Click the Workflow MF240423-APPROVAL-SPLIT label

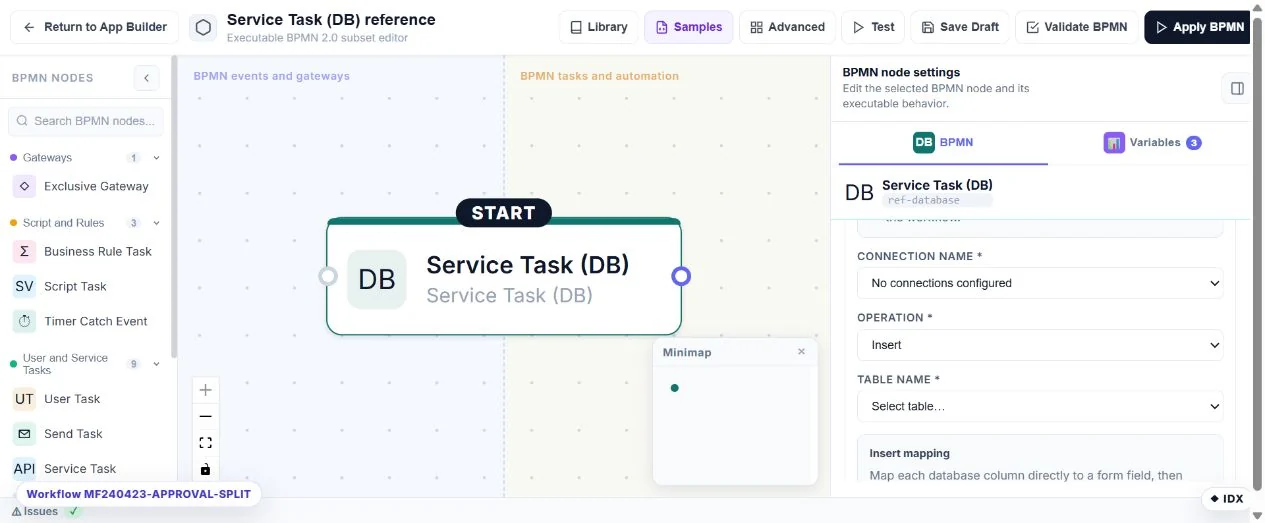(x=139, y=494)
